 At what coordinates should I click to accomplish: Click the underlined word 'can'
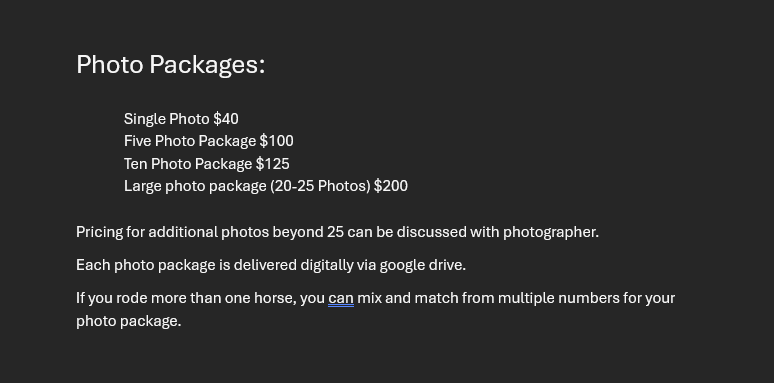341,298
